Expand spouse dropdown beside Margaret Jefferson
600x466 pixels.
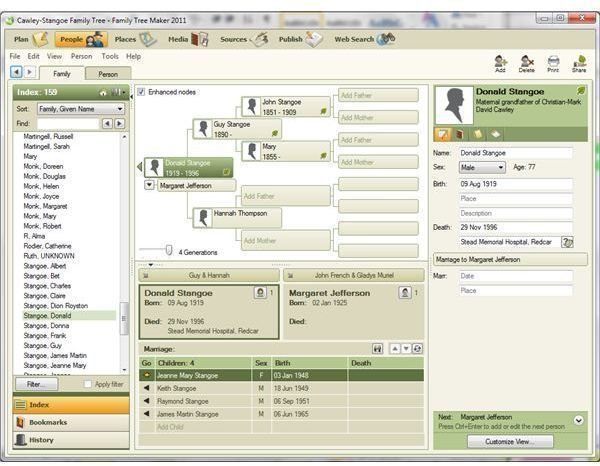tap(149, 185)
